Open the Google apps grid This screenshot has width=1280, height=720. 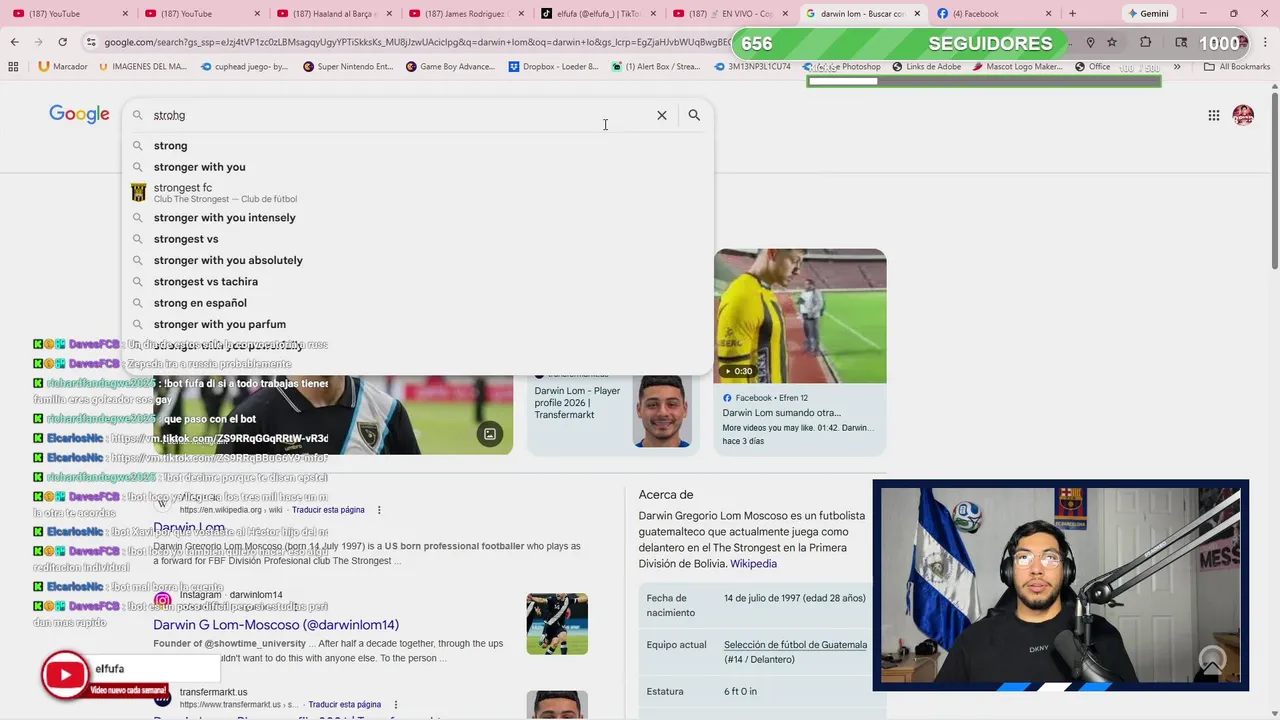[x=1213, y=115]
